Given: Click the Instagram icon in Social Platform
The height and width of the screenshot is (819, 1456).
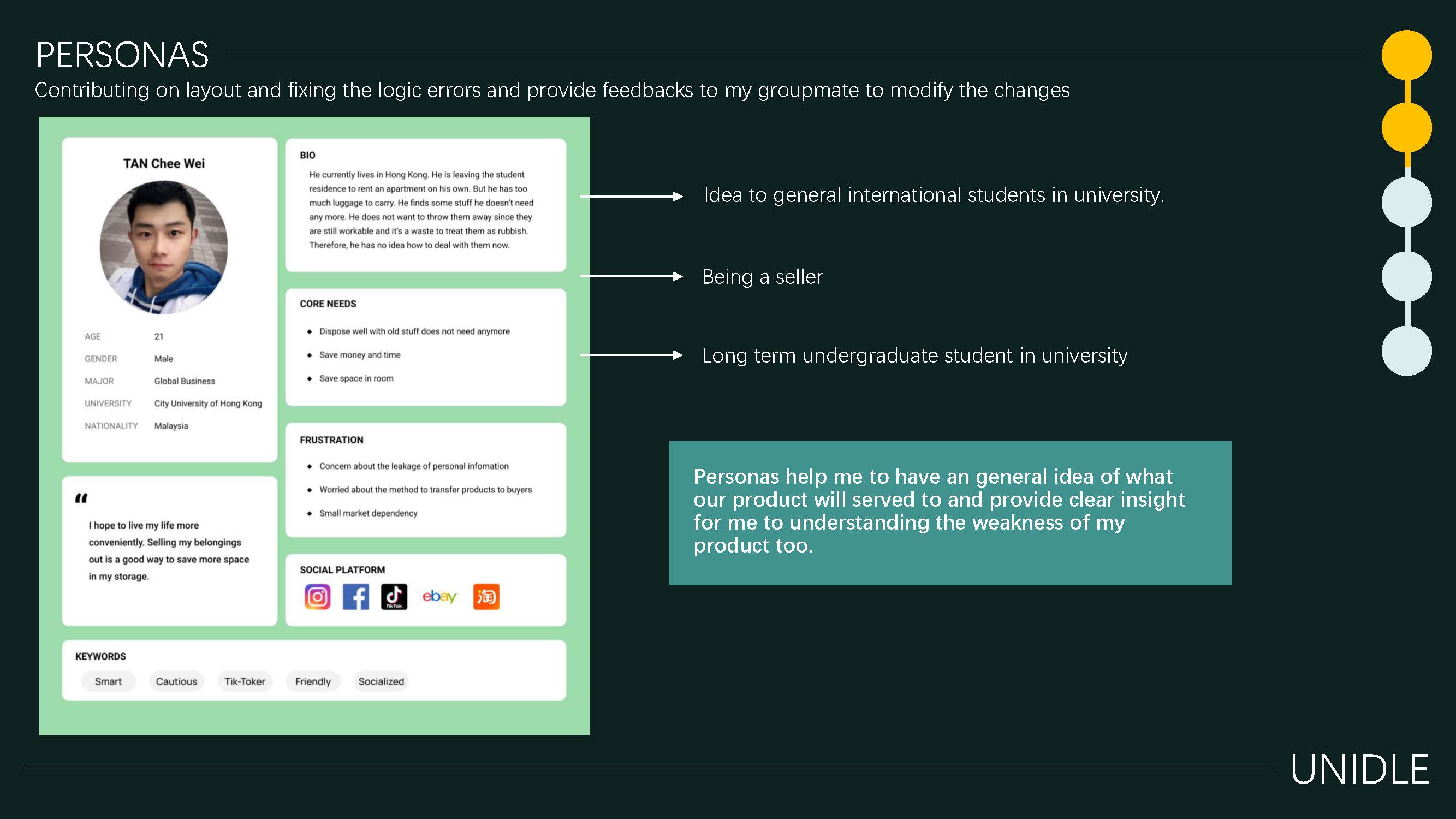Looking at the screenshot, I should click(317, 597).
